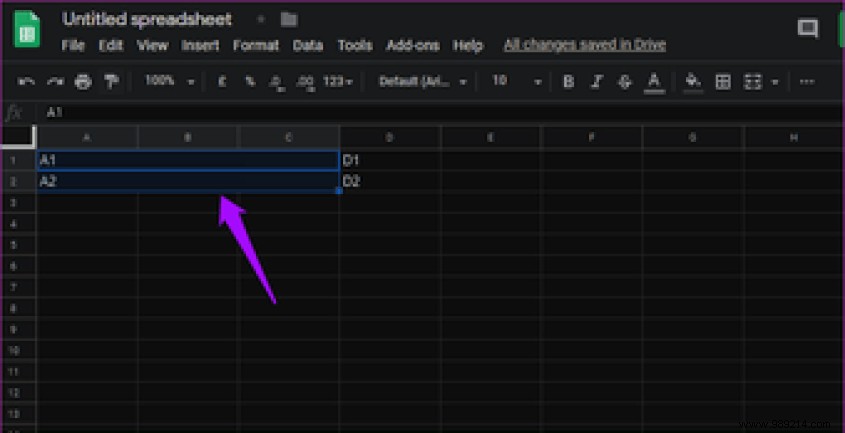
Task: Open the Data menu
Action: coord(308,45)
